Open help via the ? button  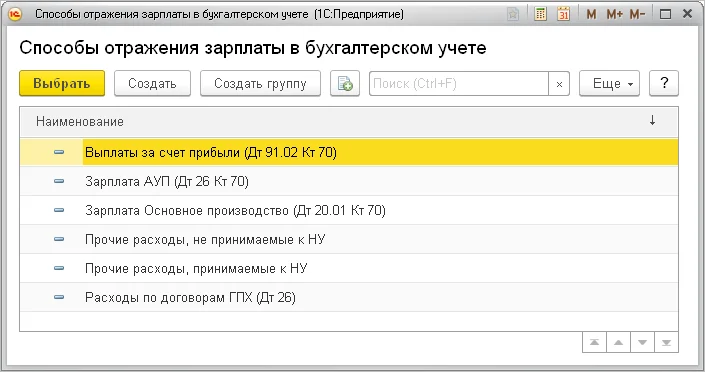(x=664, y=83)
